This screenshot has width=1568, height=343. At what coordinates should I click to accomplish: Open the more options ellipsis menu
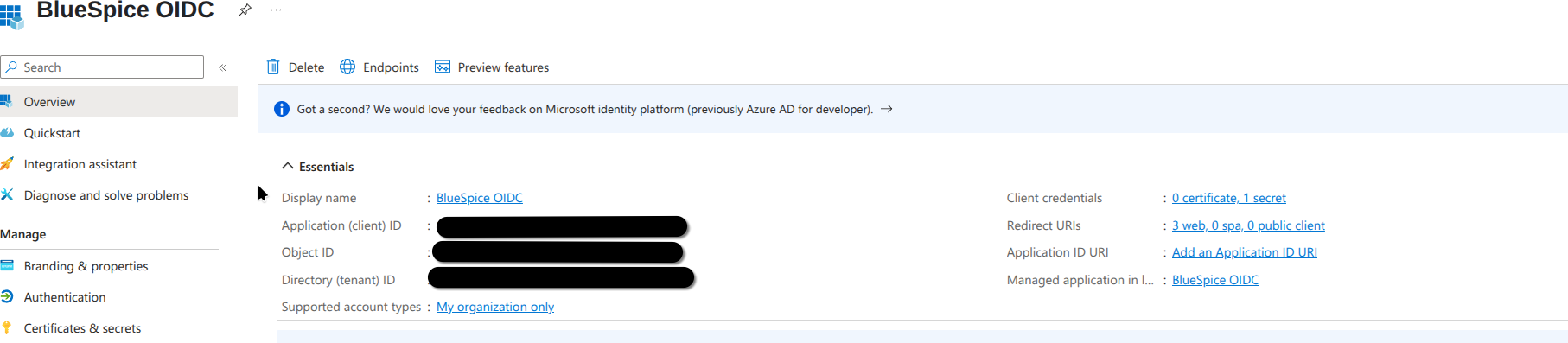pyautogui.click(x=276, y=10)
